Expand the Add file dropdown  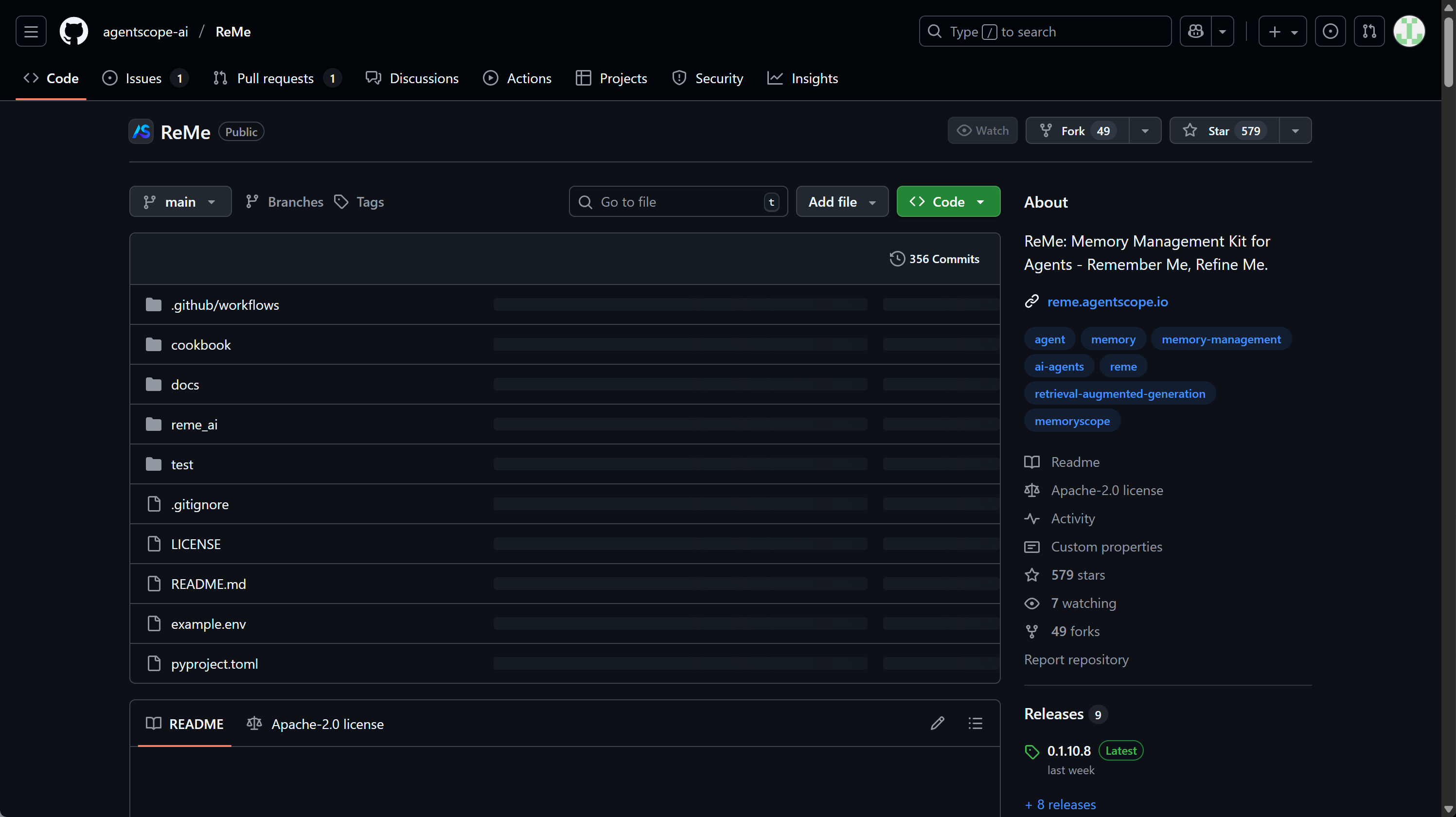coord(842,202)
